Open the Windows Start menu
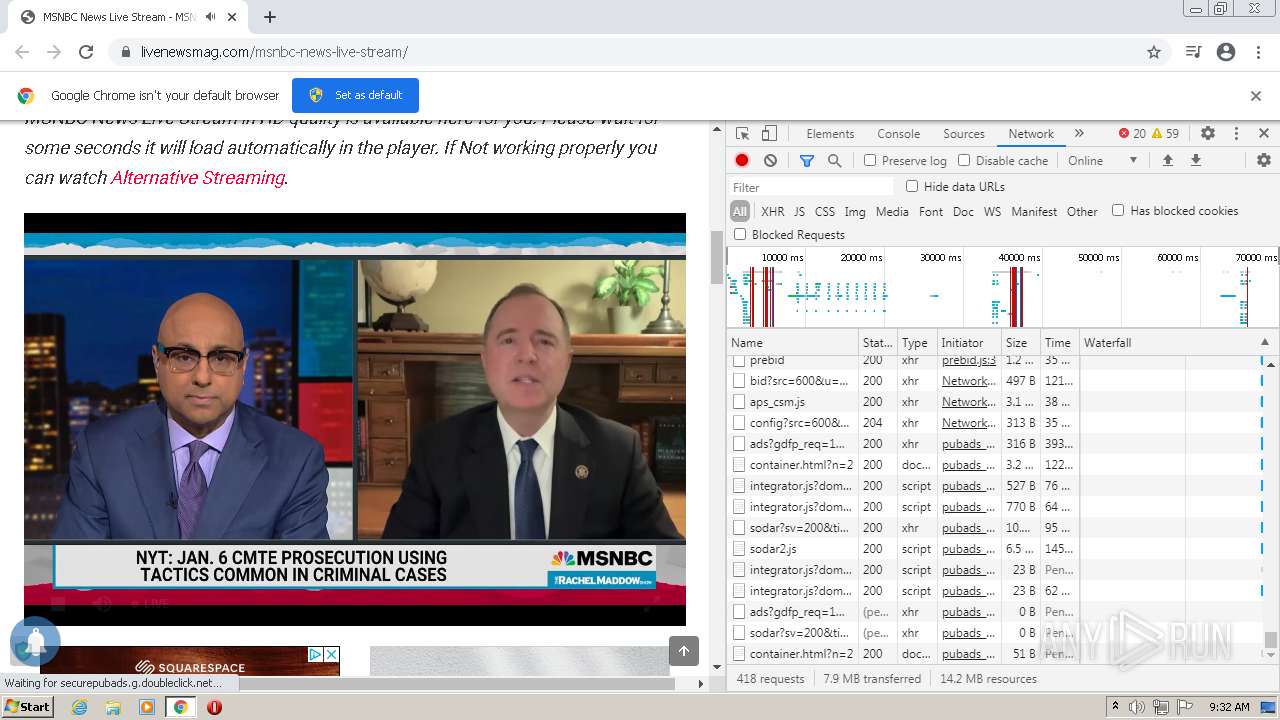Image resolution: width=1280 pixels, height=720 pixels. 27,707
